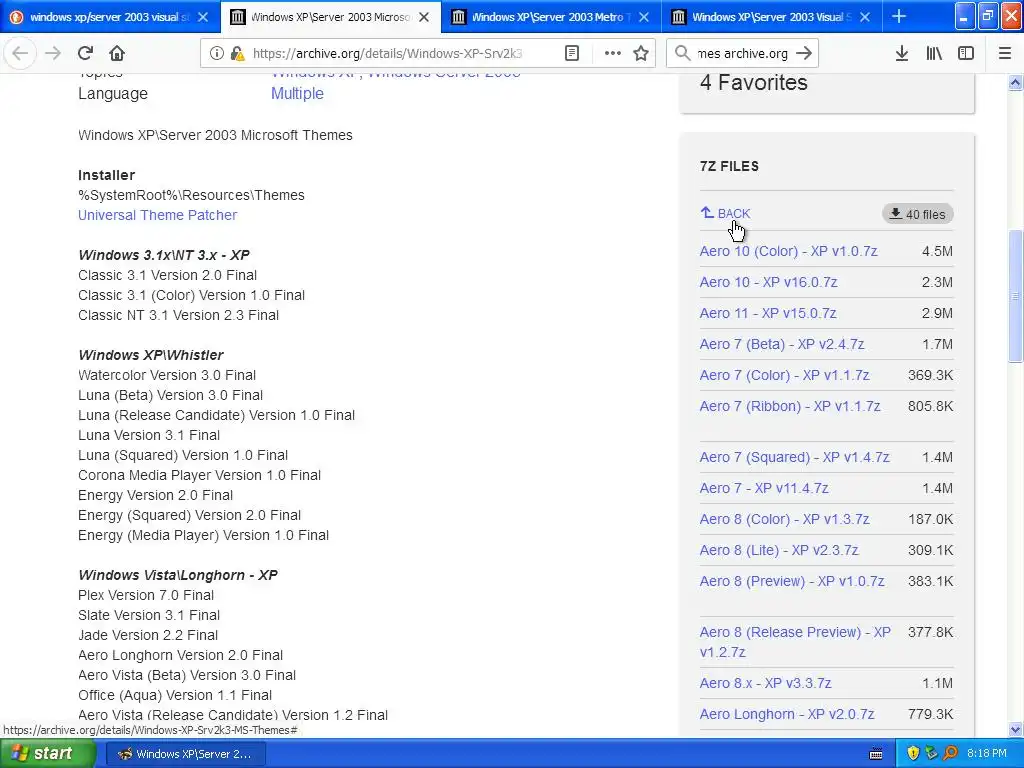The width and height of the screenshot is (1024, 768).
Task: Bookmark this page with the star
Action: tap(641, 54)
